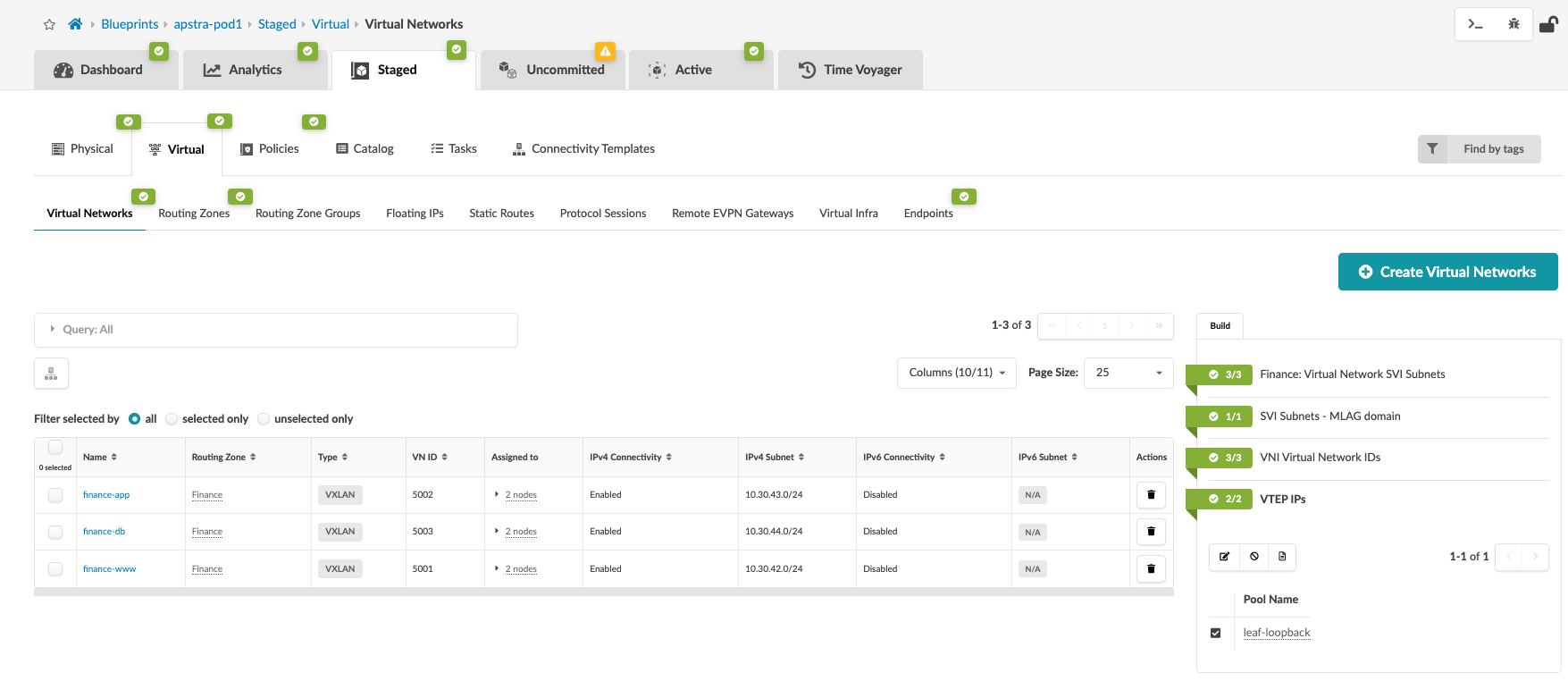Open the leaf-loopback pool link
Viewport: 1568px width, 681px height.
pyautogui.click(x=1277, y=633)
